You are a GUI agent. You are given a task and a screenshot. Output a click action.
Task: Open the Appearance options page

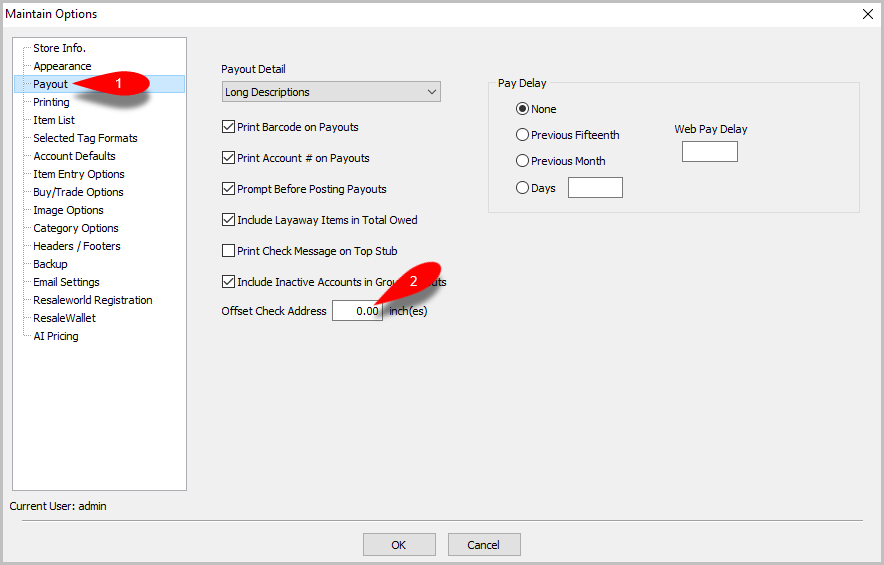tap(62, 66)
